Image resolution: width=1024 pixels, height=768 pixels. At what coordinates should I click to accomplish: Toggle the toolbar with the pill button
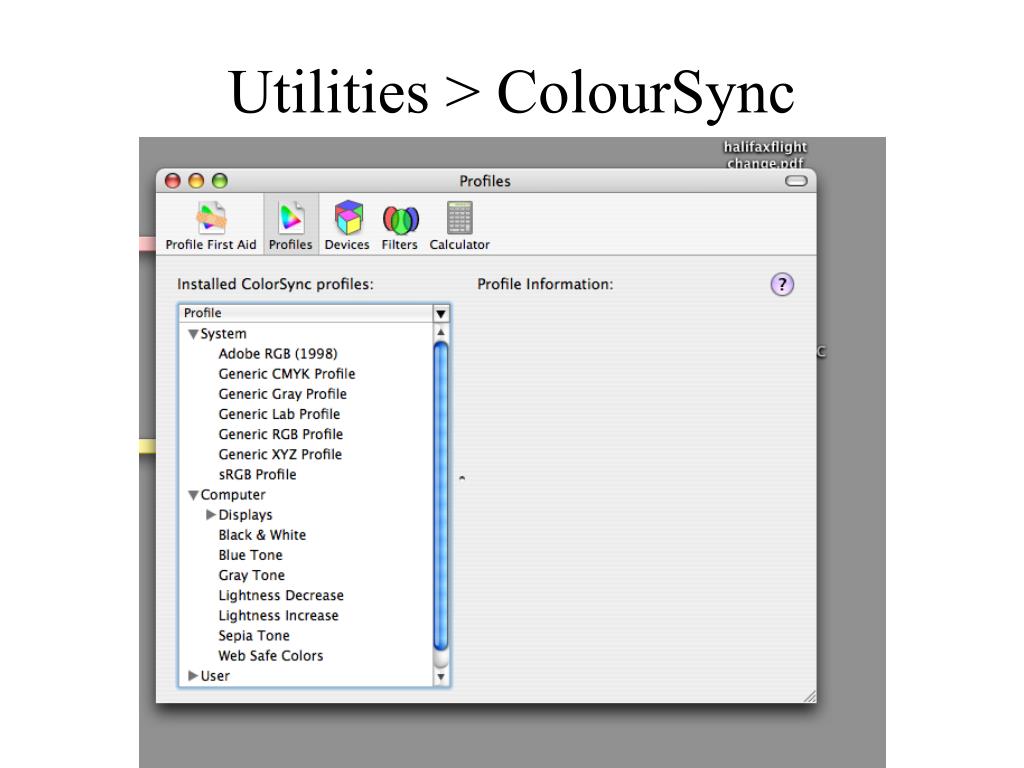point(795,181)
